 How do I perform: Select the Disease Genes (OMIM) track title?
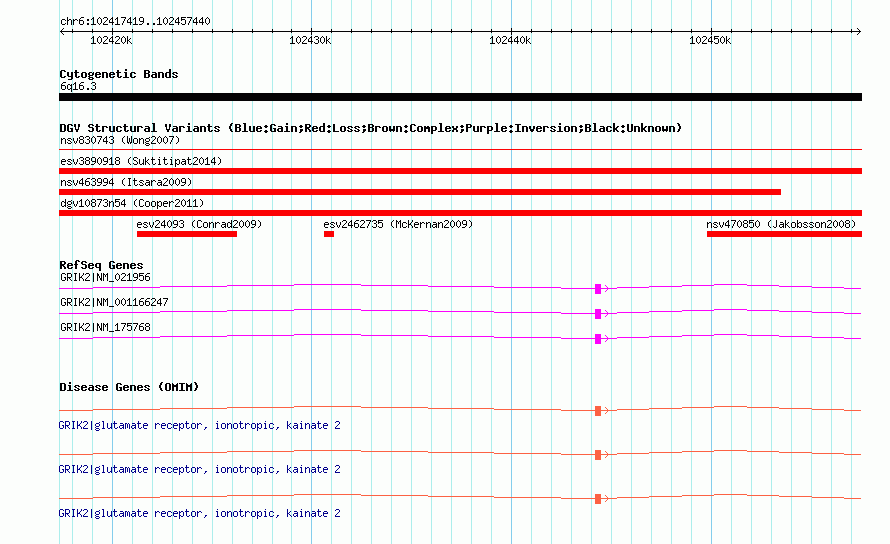129,387
